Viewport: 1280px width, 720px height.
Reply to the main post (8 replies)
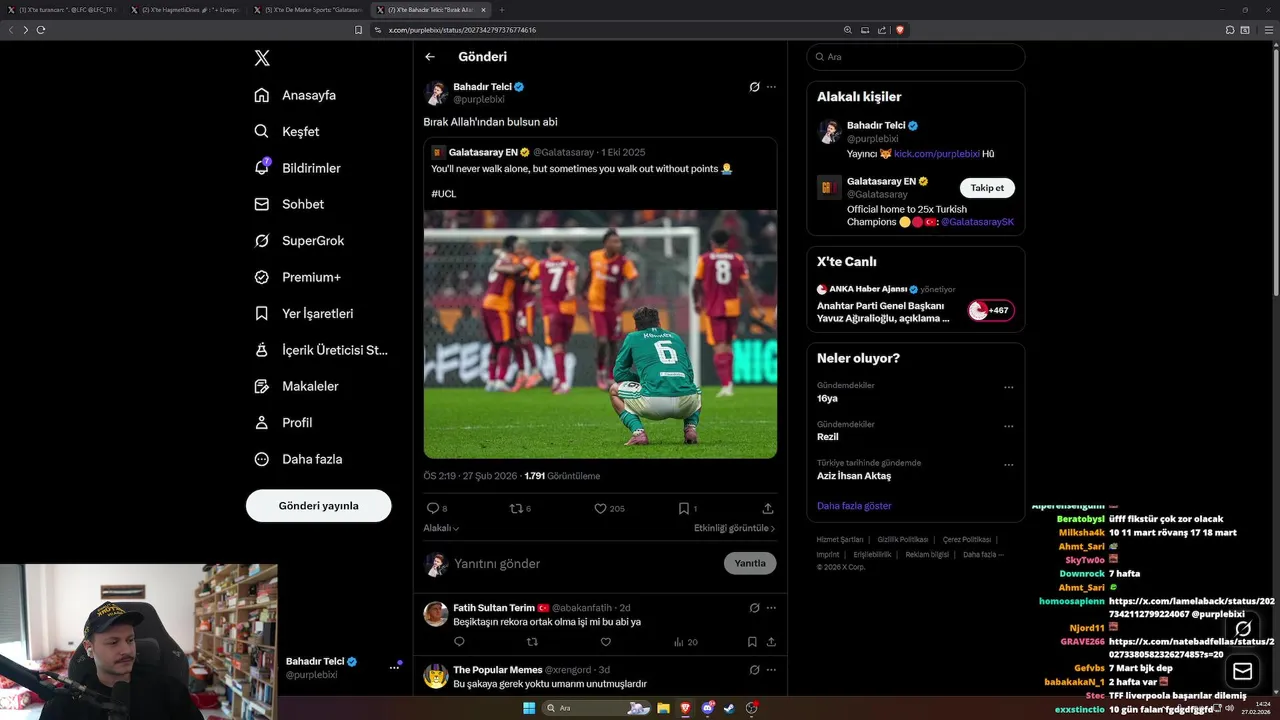437,508
